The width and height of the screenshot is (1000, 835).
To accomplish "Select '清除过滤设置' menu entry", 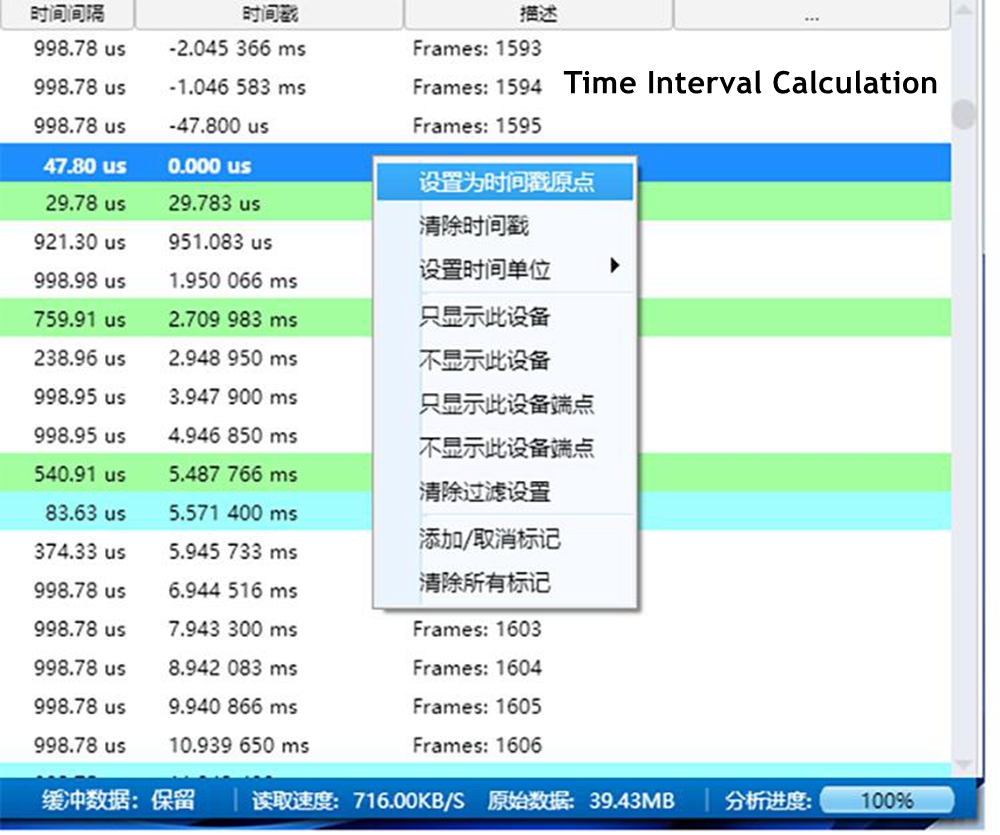I will click(484, 492).
